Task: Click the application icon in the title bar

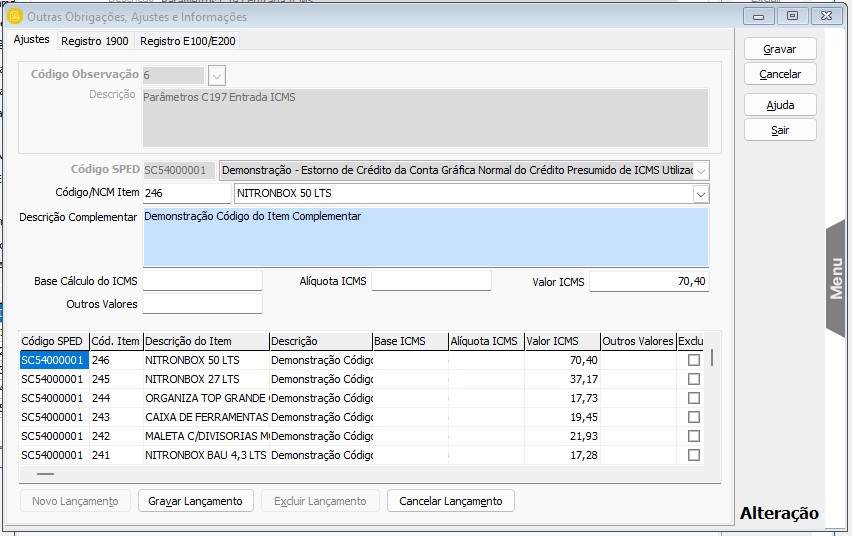Action: [15, 16]
